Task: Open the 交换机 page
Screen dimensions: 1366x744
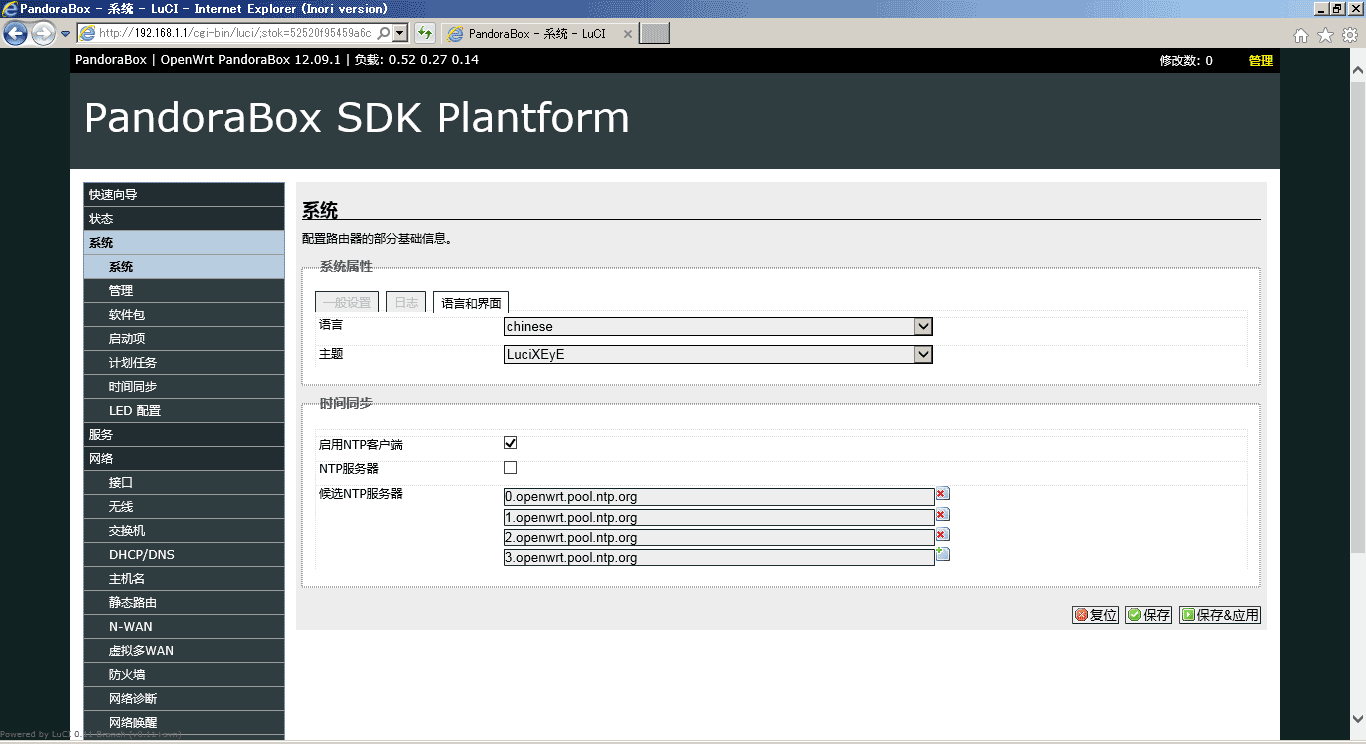Action: pyautogui.click(x=184, y=530)
